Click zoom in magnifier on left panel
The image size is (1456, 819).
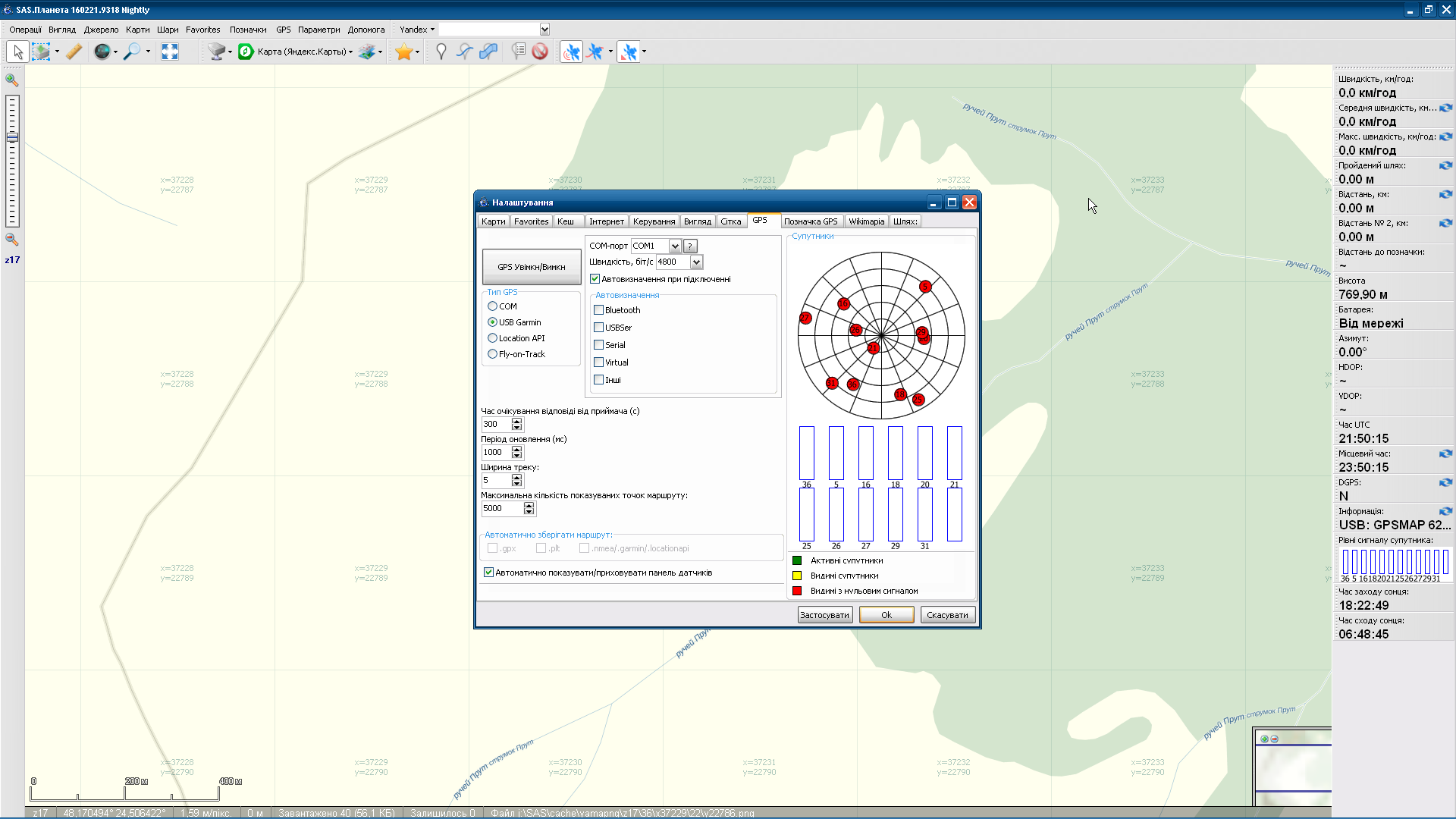12,80
